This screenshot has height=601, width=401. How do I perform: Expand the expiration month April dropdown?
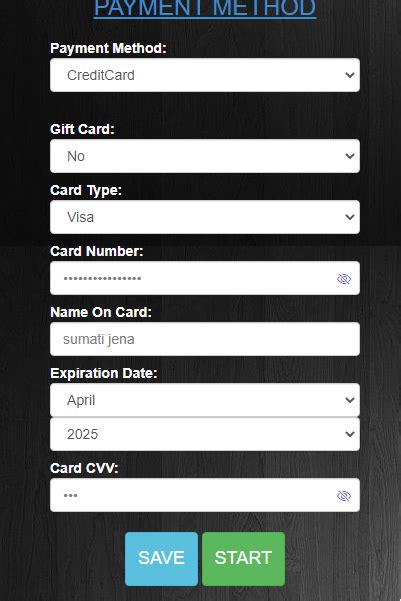pyautogui.click(x=205, y=400)
